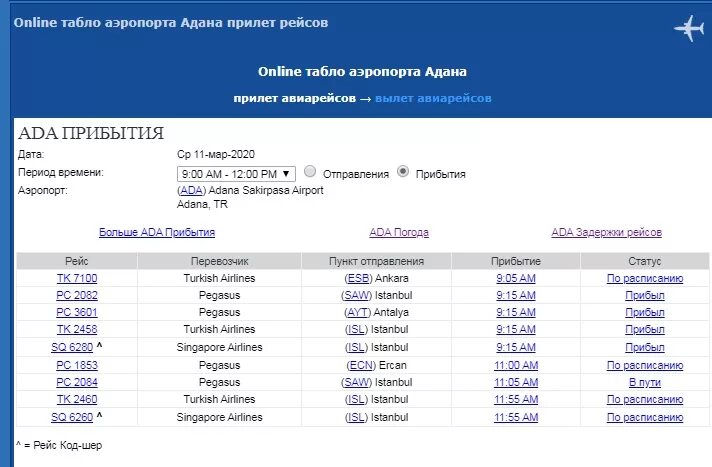This screenshot has width=712, height=467.
Task: Open flight SQ 6260
Action: [72, 417]
